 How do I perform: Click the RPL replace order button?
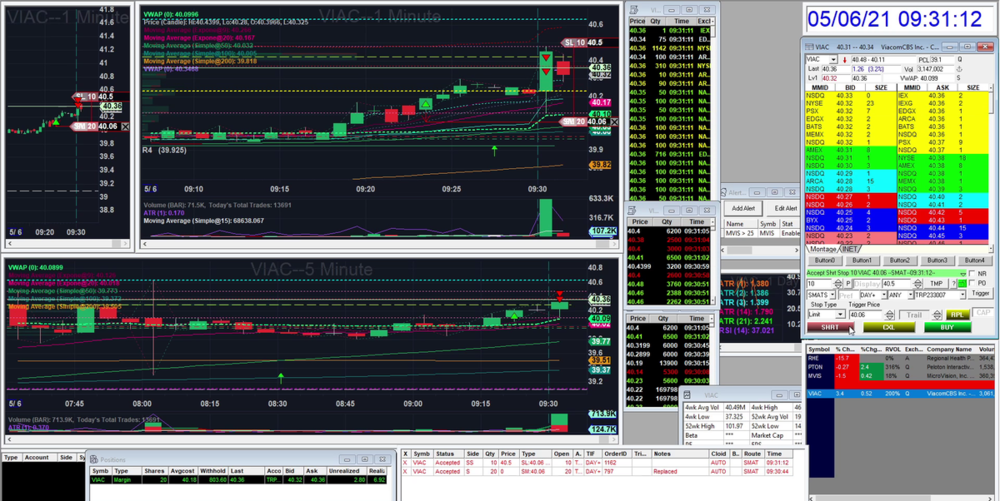tap(958, 315)
